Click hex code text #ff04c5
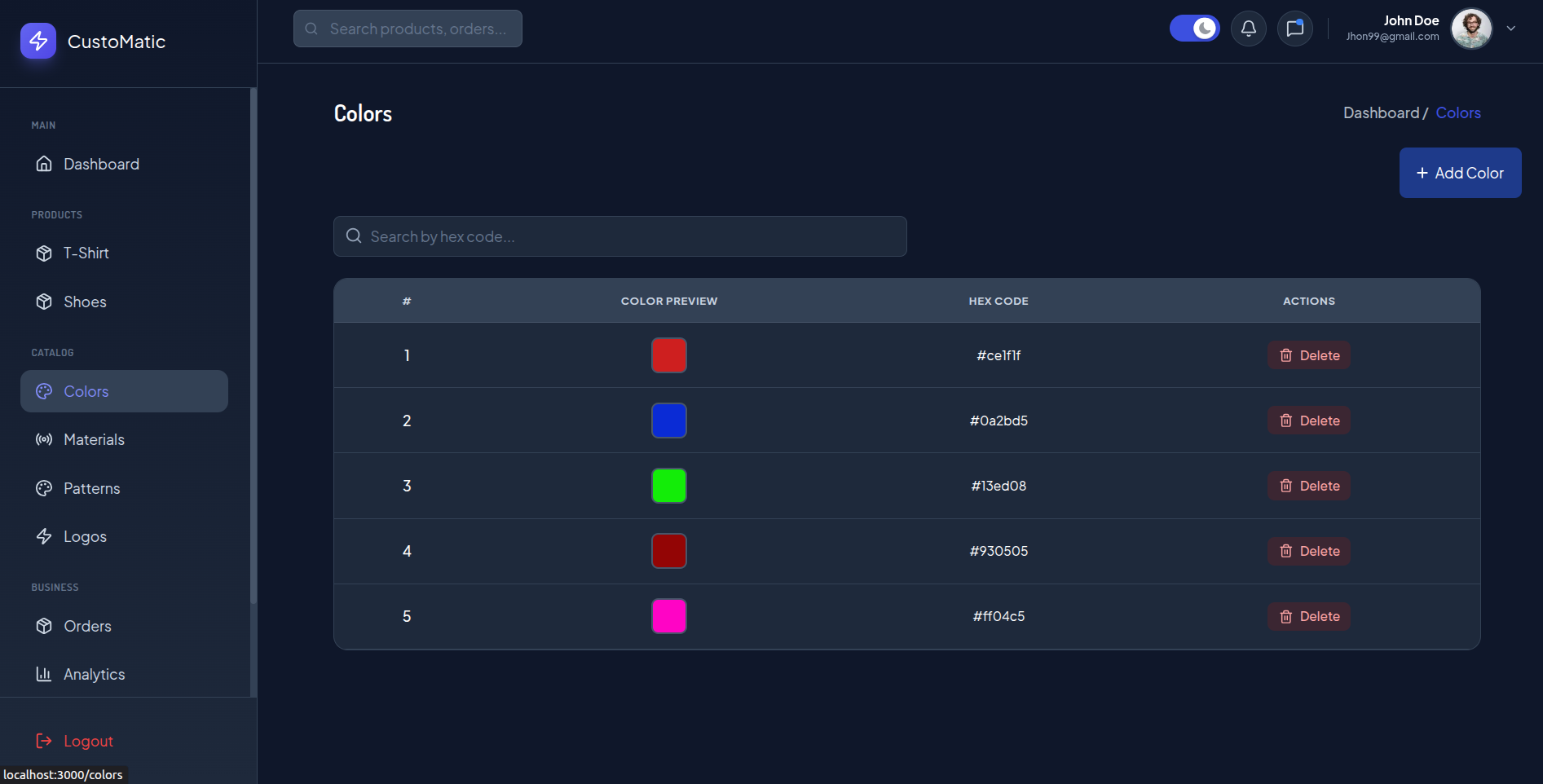1543x784 pixels. [999, 616]
